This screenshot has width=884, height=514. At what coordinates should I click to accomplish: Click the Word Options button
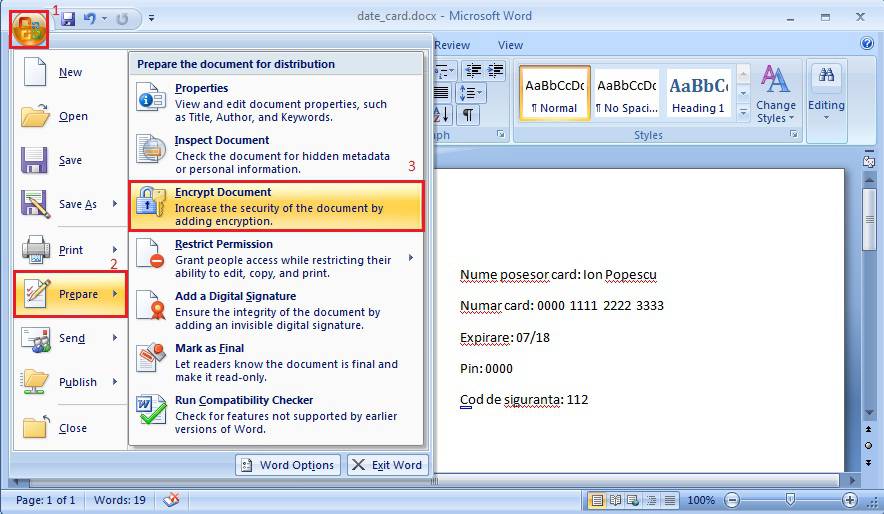coord(288,465)
